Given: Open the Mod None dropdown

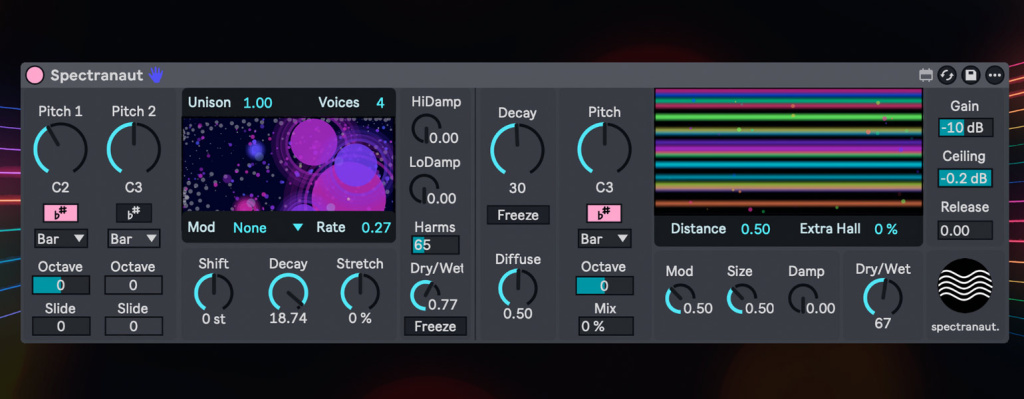Looking at the screenshot, I should (268, 228).
